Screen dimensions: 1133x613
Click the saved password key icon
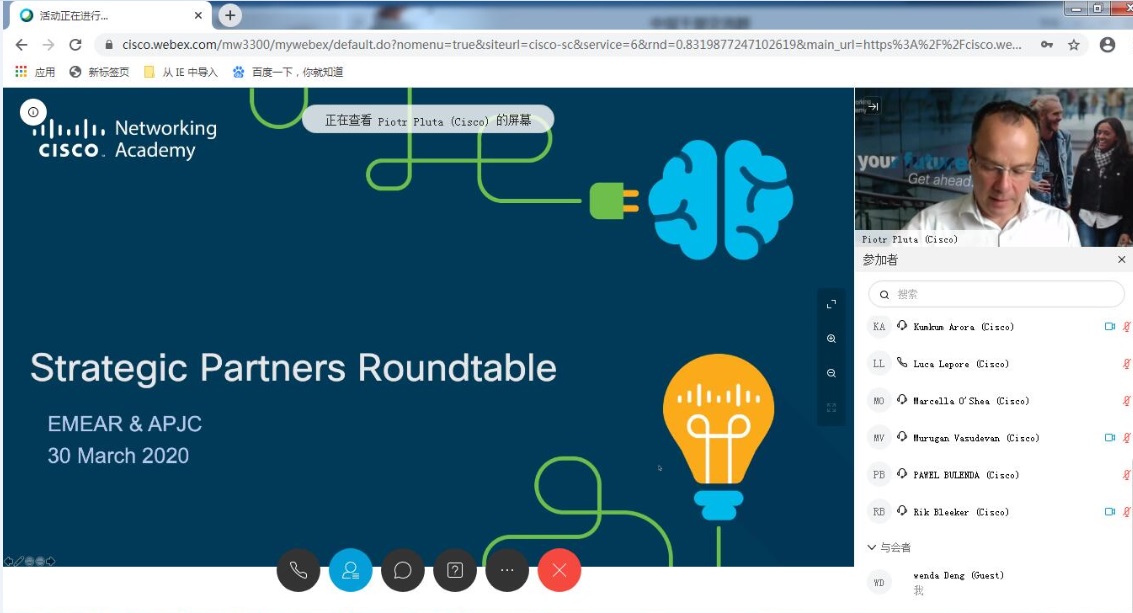pyautogui.click(x=1046, y=45)
